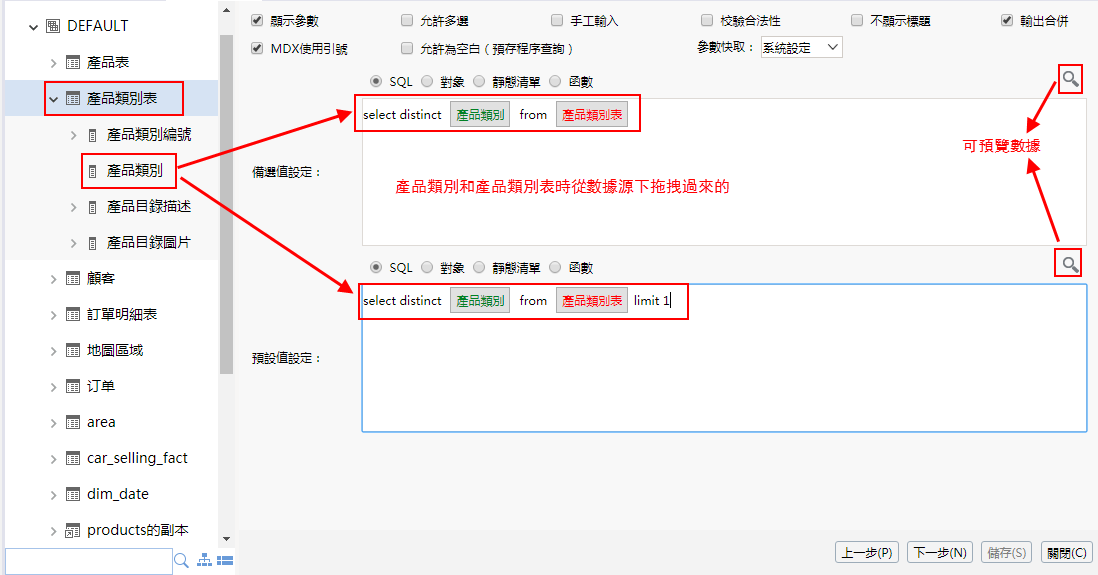Click the preview magnifier for 備選值設定

[x=1070, y=79]
